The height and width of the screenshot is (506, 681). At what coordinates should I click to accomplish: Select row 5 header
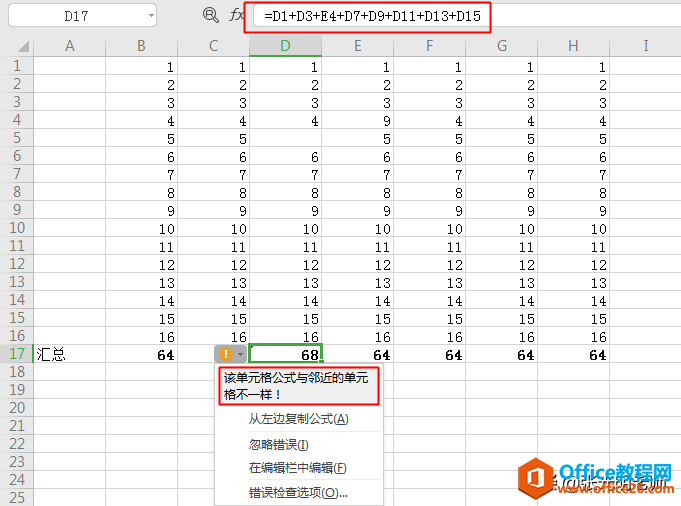click(x=17, y=138)
